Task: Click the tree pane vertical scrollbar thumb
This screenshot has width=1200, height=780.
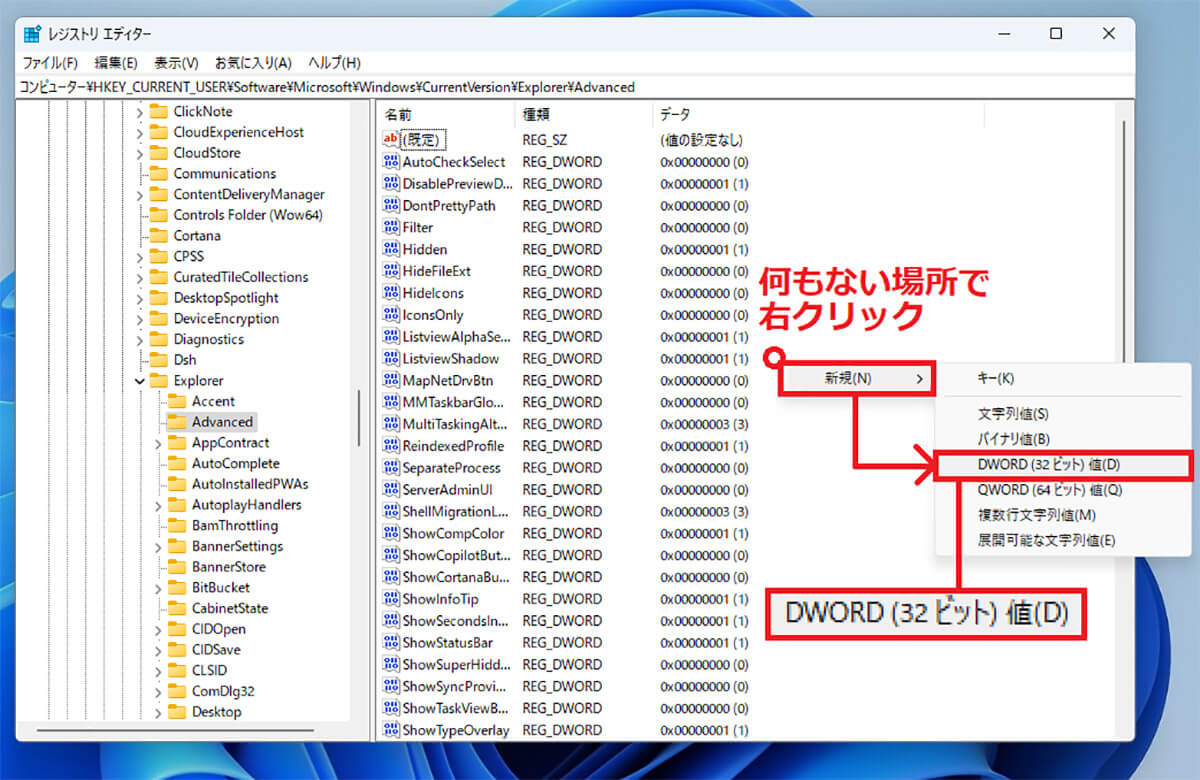Action: [359, 418]
